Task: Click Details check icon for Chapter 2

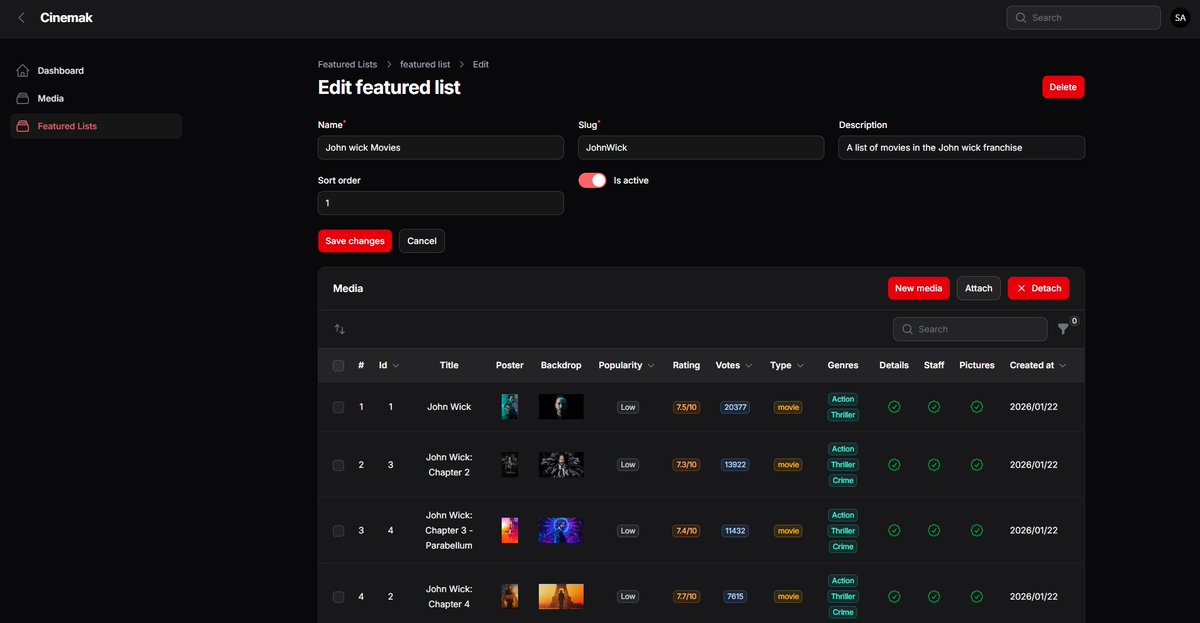Action: point(894,465)
